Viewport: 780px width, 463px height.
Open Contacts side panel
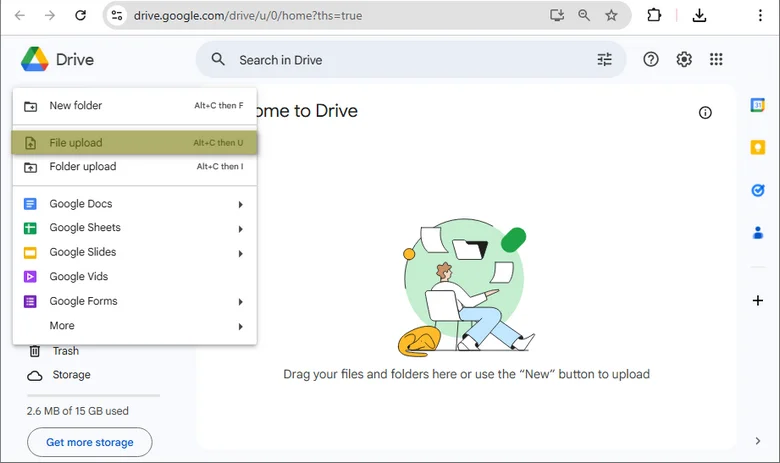coord(758,232)
